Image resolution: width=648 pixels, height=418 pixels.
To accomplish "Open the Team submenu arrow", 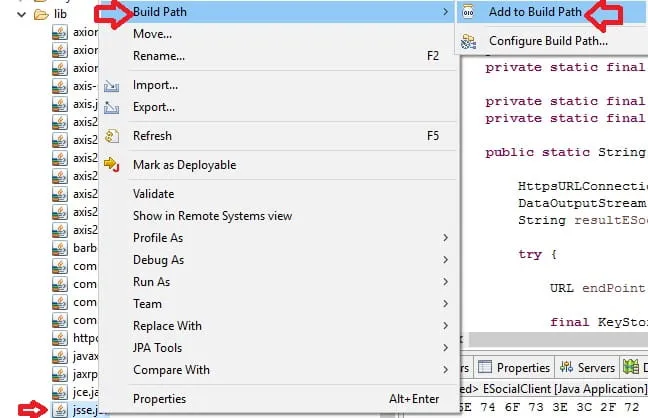I will tap(444, 304).
